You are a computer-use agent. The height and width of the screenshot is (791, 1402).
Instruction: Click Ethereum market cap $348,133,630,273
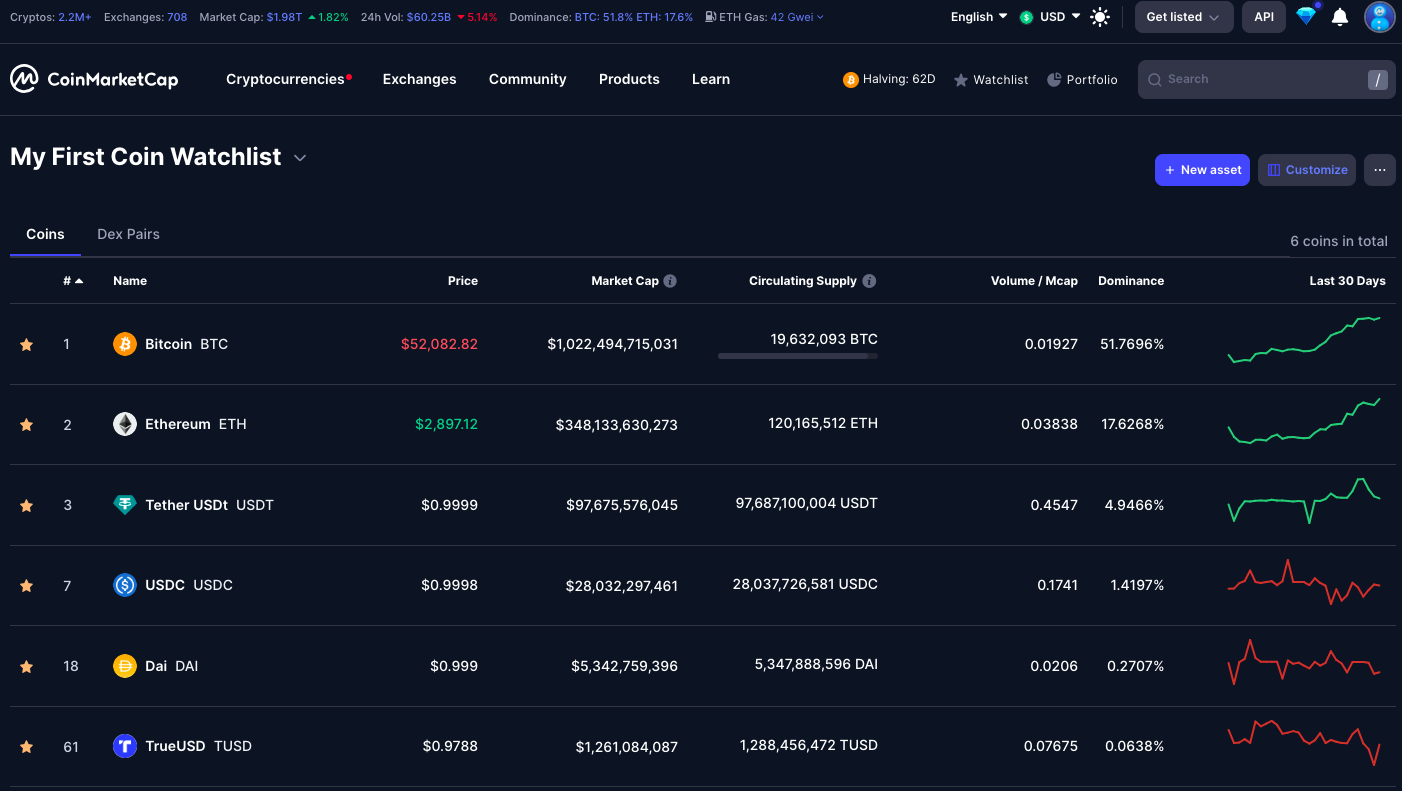617,425
